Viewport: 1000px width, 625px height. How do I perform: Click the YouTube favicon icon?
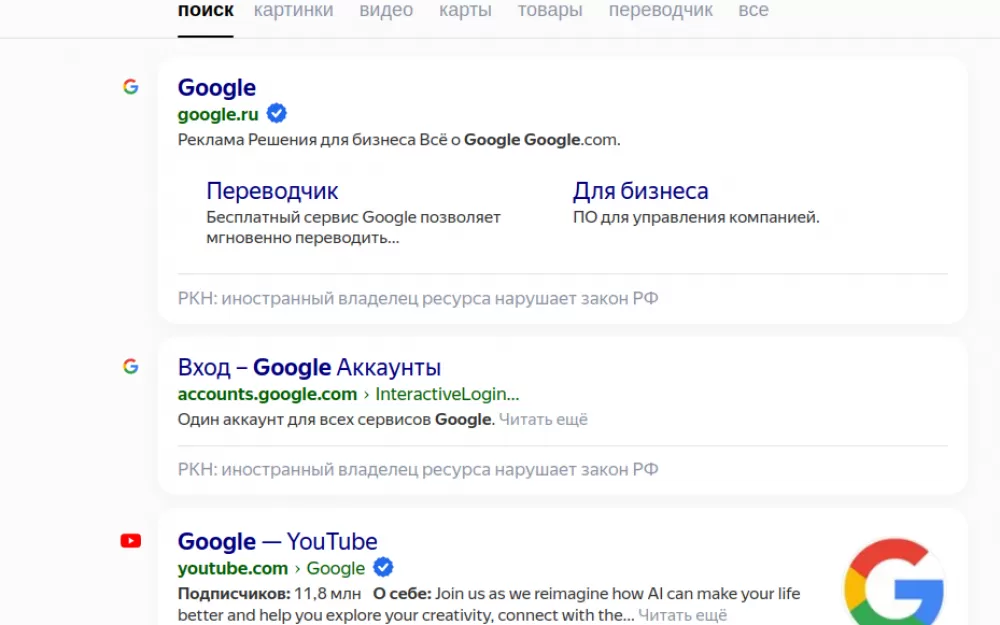pos(131,541)
